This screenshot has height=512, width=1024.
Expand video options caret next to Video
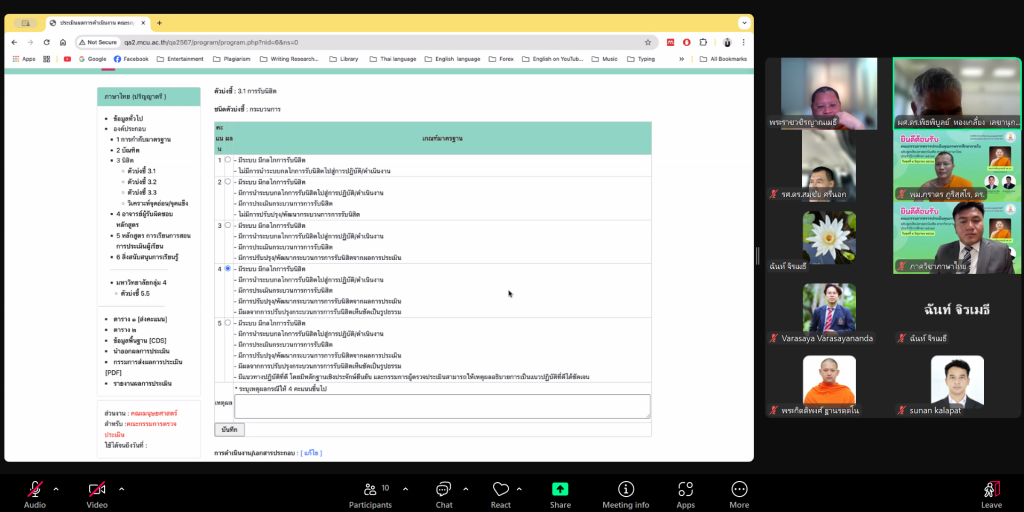coord(121,488)
